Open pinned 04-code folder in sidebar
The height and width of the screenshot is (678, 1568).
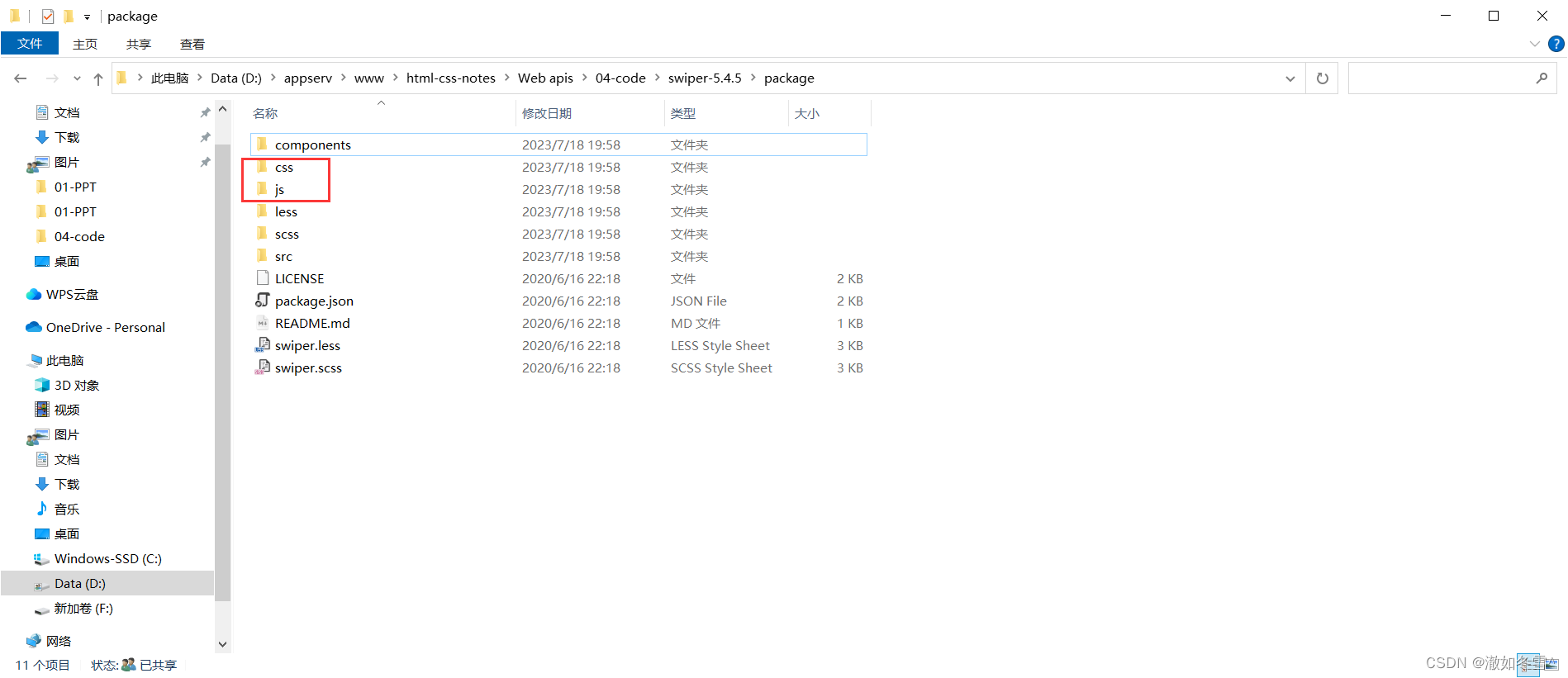coord(70,237)
